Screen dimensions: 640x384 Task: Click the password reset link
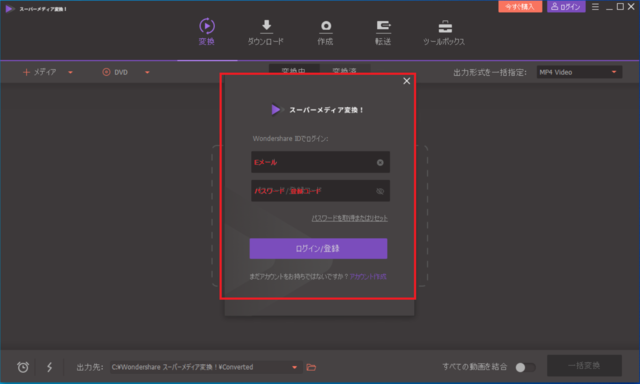349,218
